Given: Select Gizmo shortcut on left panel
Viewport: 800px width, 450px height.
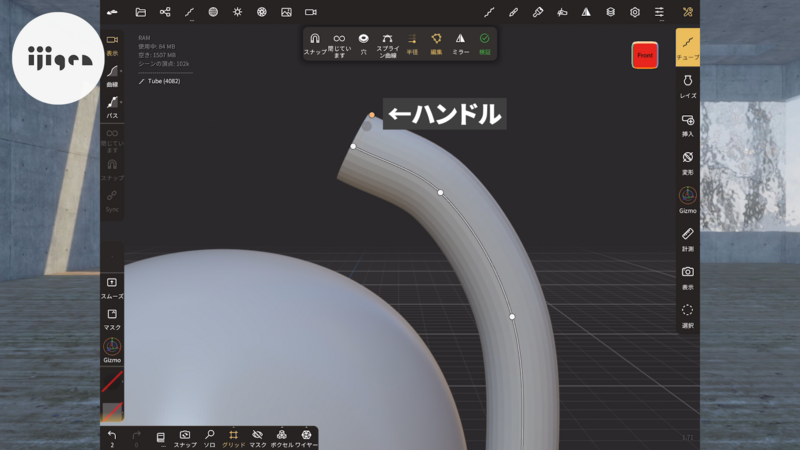Looking at the screenshot, I should [x=112, y=350].
